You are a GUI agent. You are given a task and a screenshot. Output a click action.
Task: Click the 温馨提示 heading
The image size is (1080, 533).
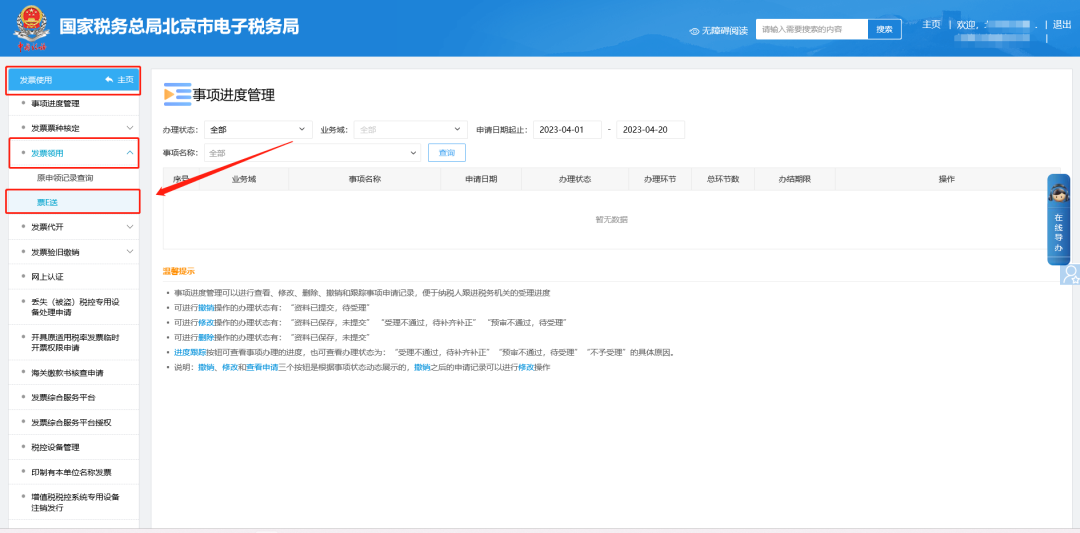coord(178,271)
